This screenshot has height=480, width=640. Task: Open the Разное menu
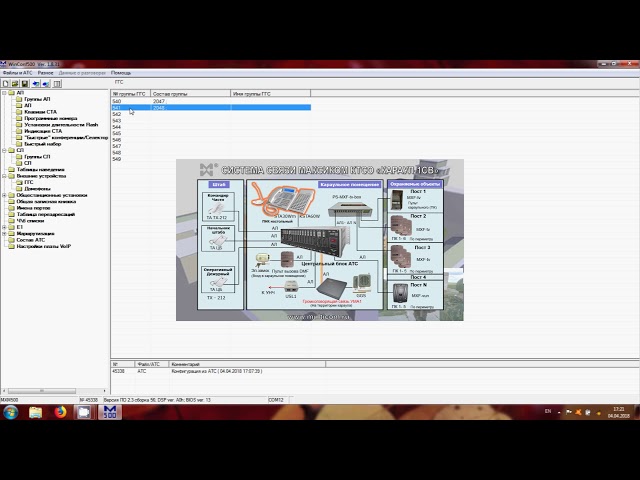tap(45, 73)
